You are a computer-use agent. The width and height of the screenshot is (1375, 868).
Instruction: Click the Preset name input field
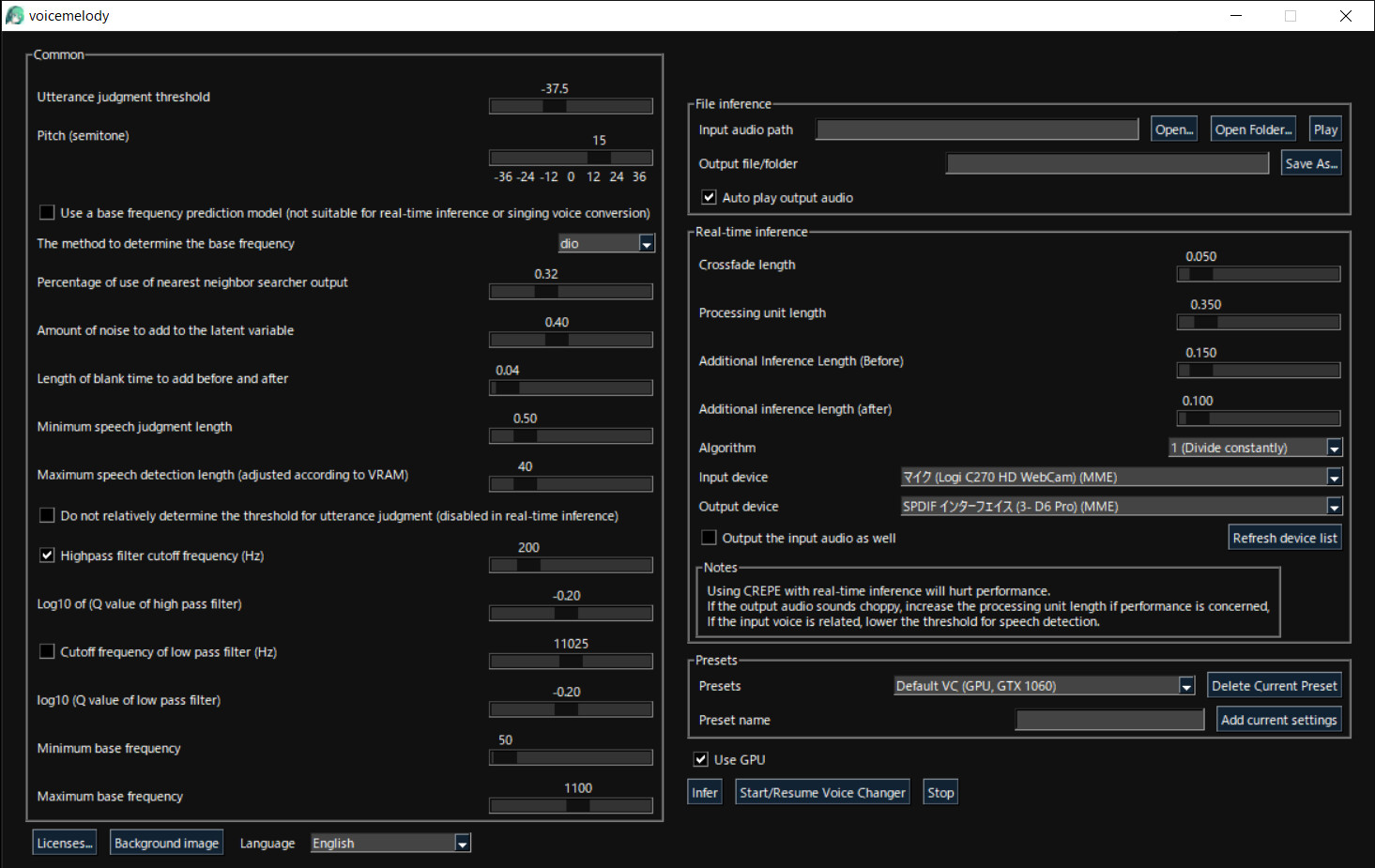point(1108,719)
